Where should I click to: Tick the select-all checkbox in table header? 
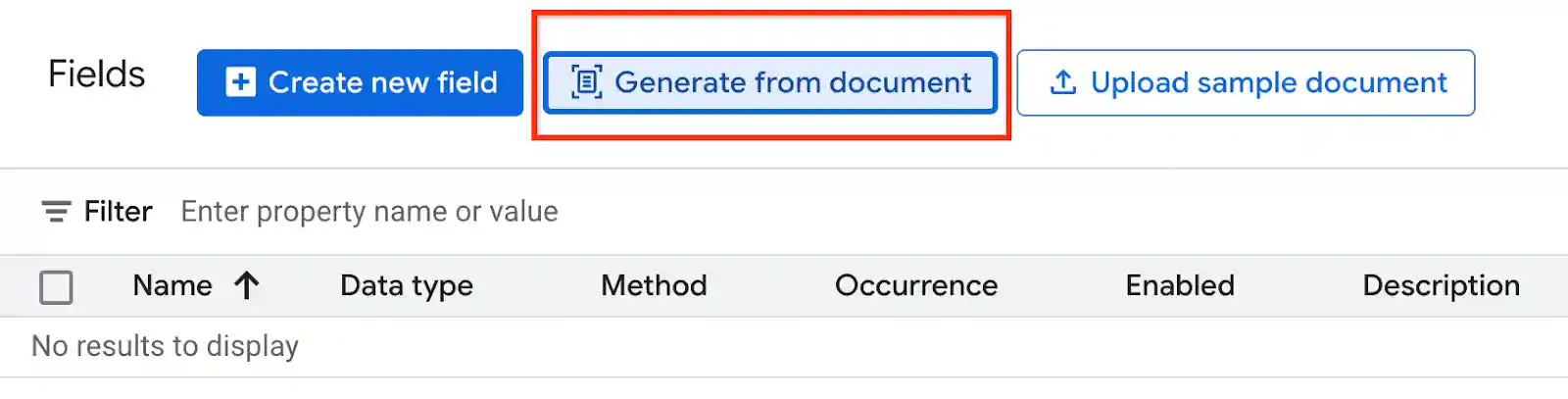pos(56,287)
